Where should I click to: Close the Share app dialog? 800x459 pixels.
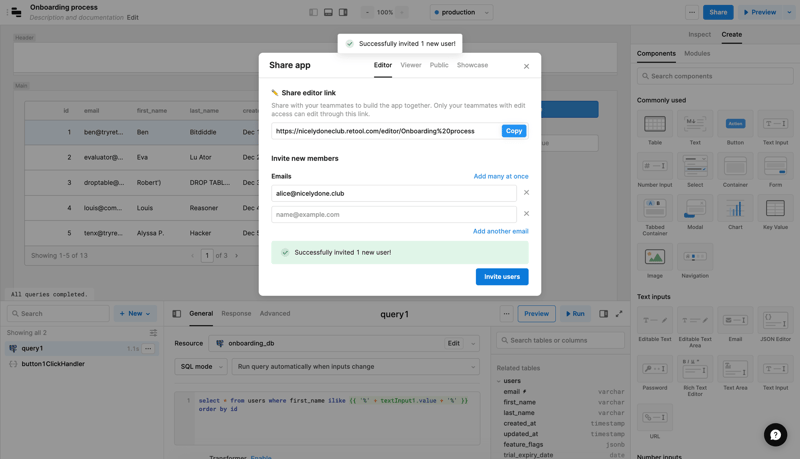coord(527,66)
